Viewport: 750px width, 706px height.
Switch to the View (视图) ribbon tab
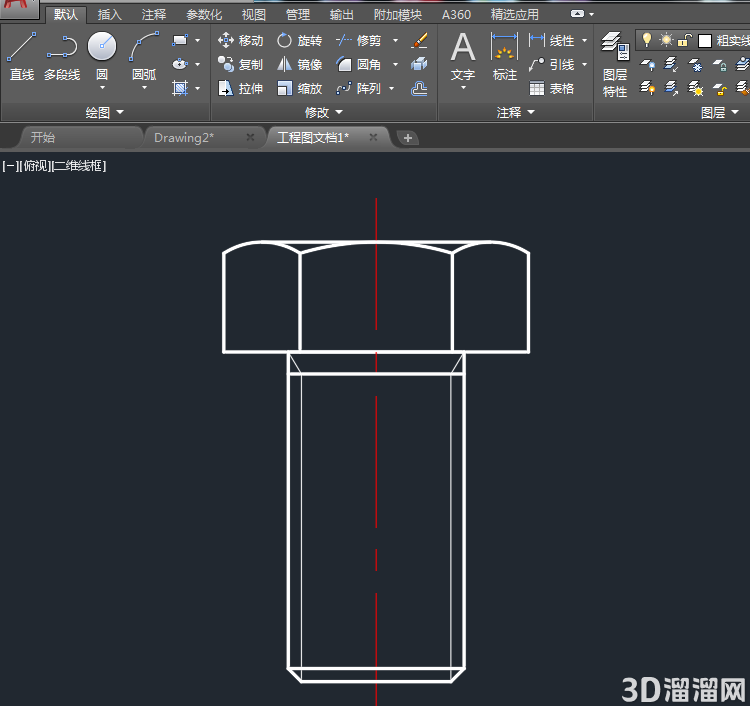coord(254,15)
